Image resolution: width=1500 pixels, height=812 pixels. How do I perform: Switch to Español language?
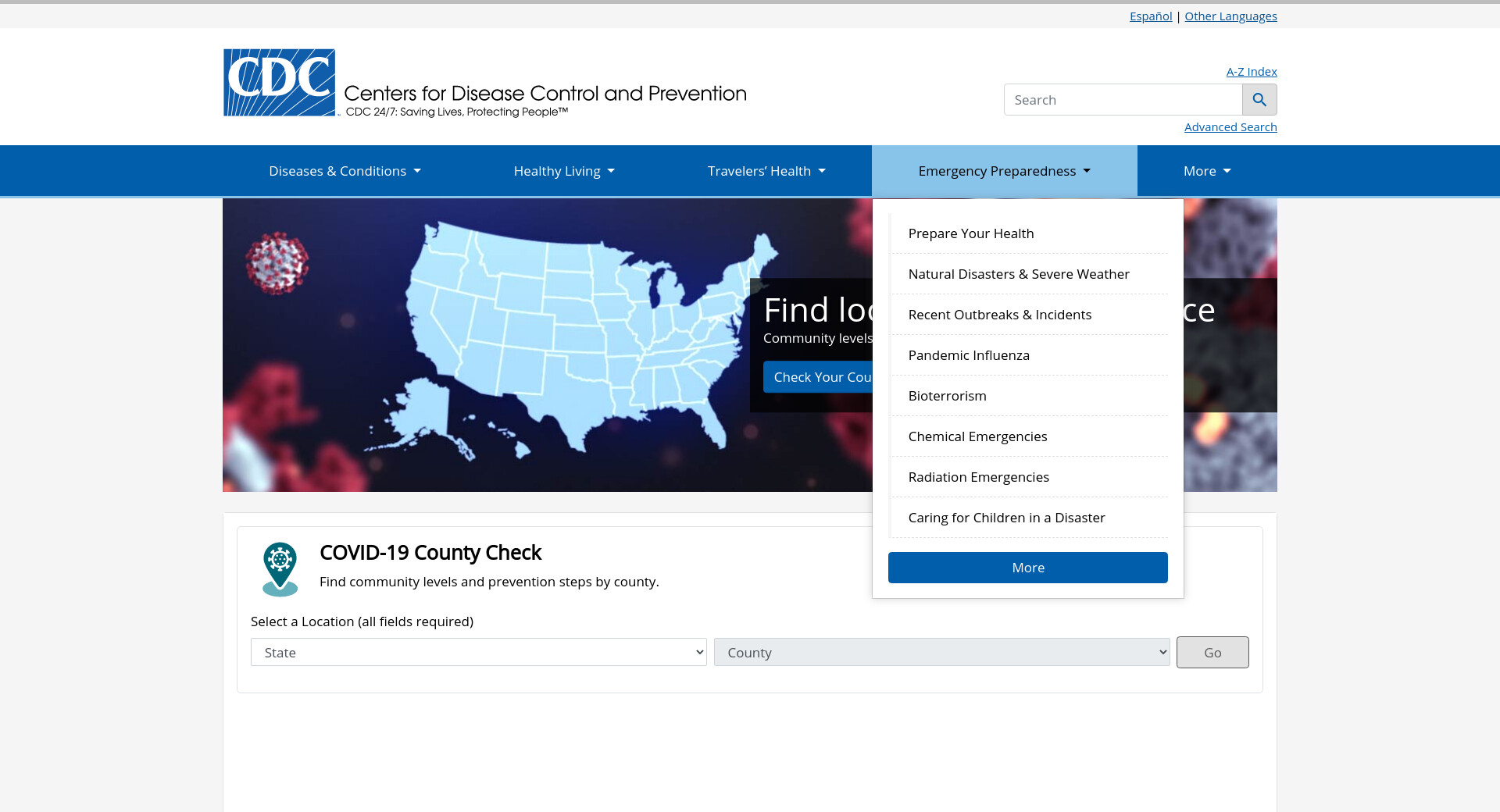click(1150, 16)
